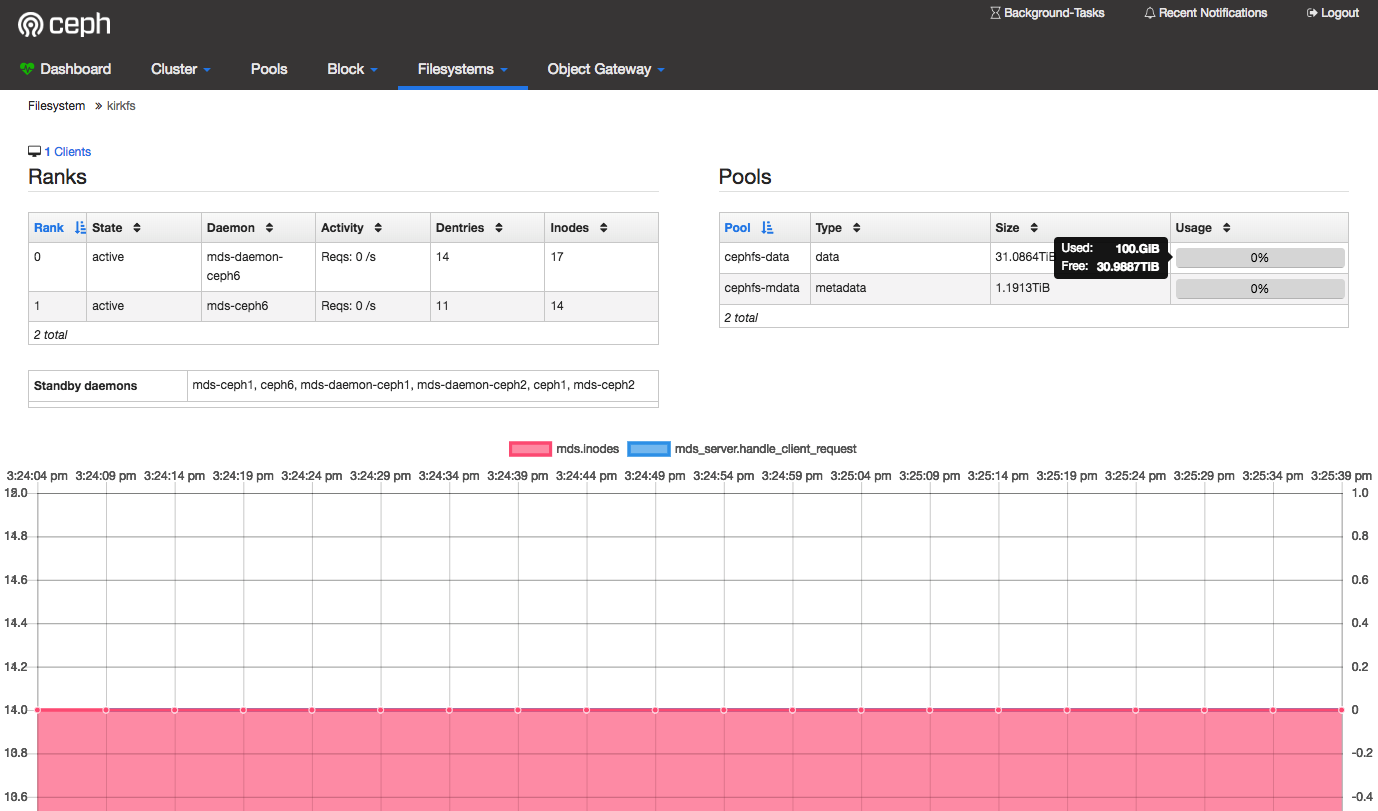Click the Logout arrow icon
This screenshot has width=1378, height=811.
click(1312, 13)
